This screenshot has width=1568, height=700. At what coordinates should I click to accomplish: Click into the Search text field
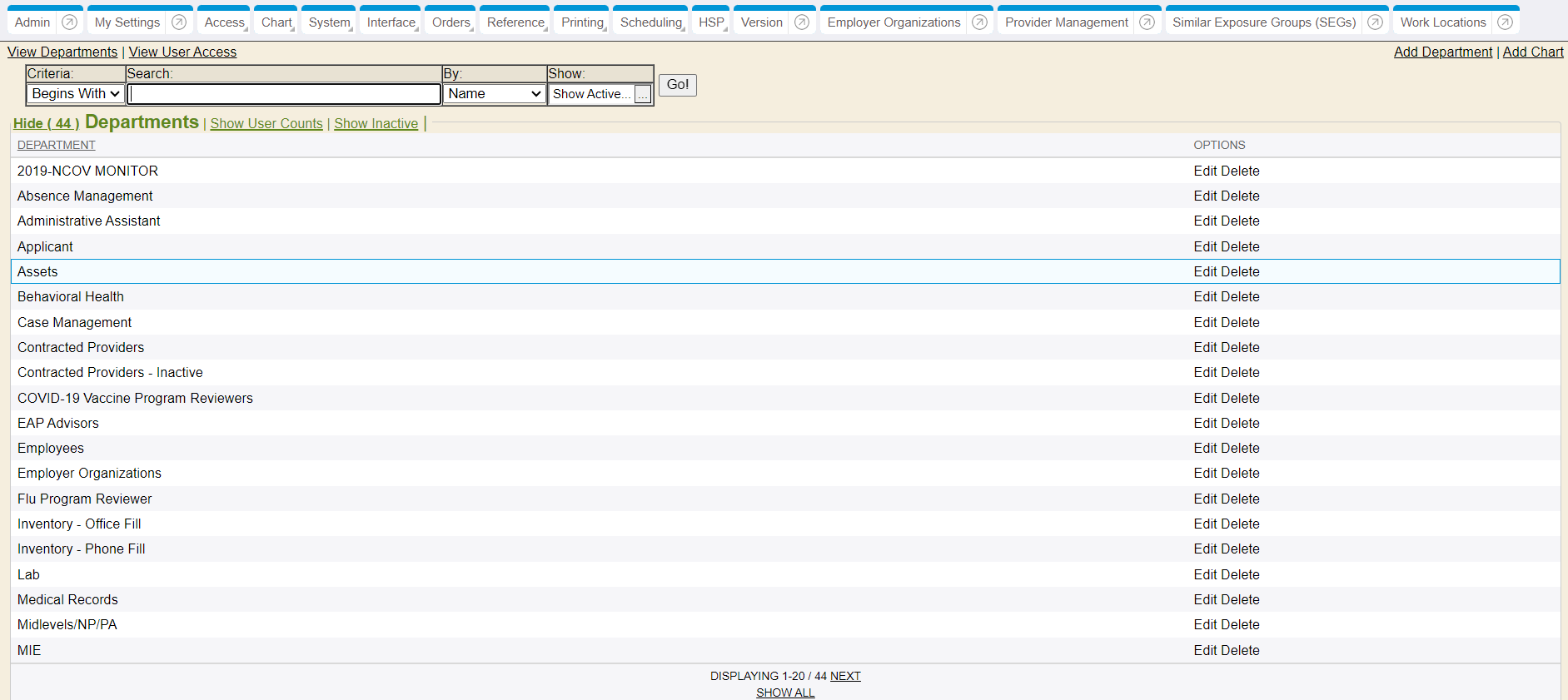coord(284,94)
